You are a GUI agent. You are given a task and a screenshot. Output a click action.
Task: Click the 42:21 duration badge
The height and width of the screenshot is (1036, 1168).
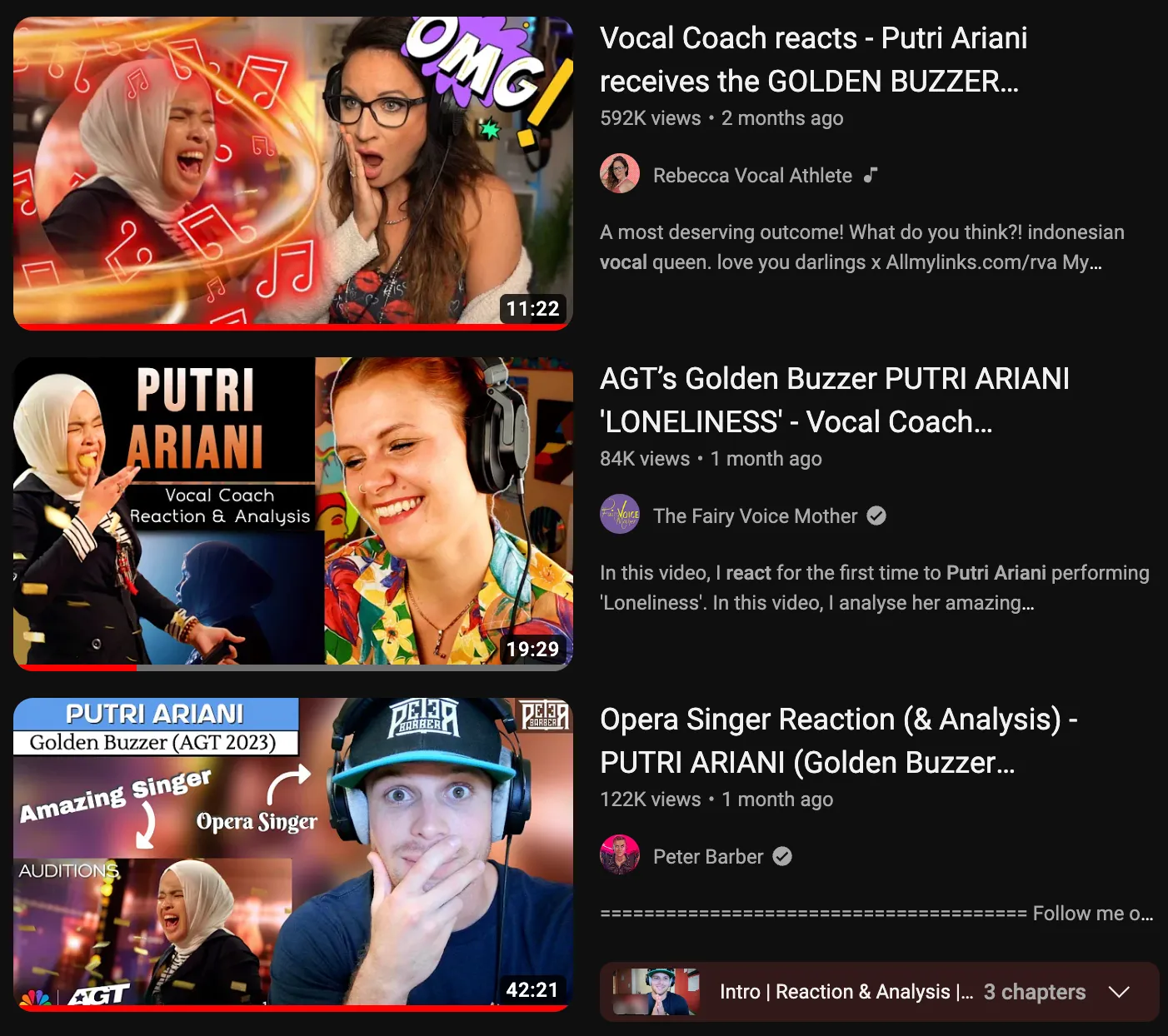pyautogui.click(x=532, y=990)
